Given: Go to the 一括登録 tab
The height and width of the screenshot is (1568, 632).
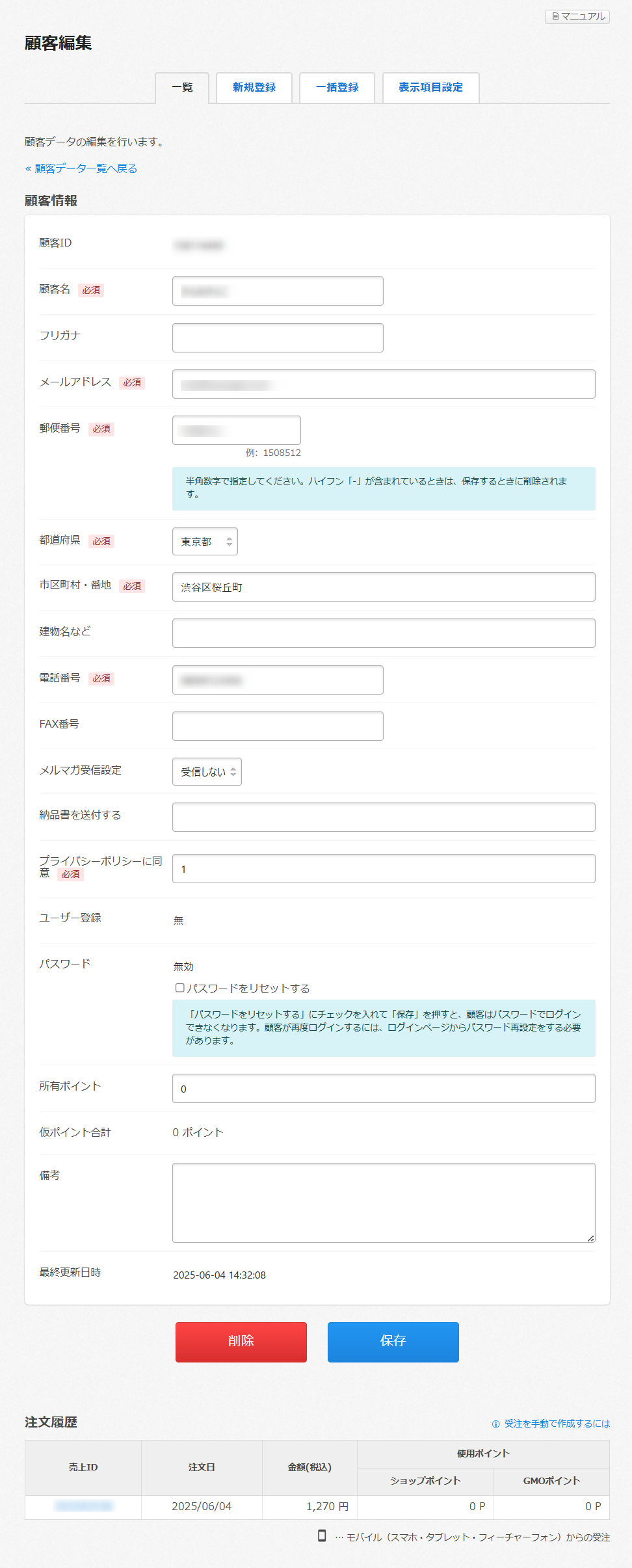Looking at the screenshot, I should (337, 88).
